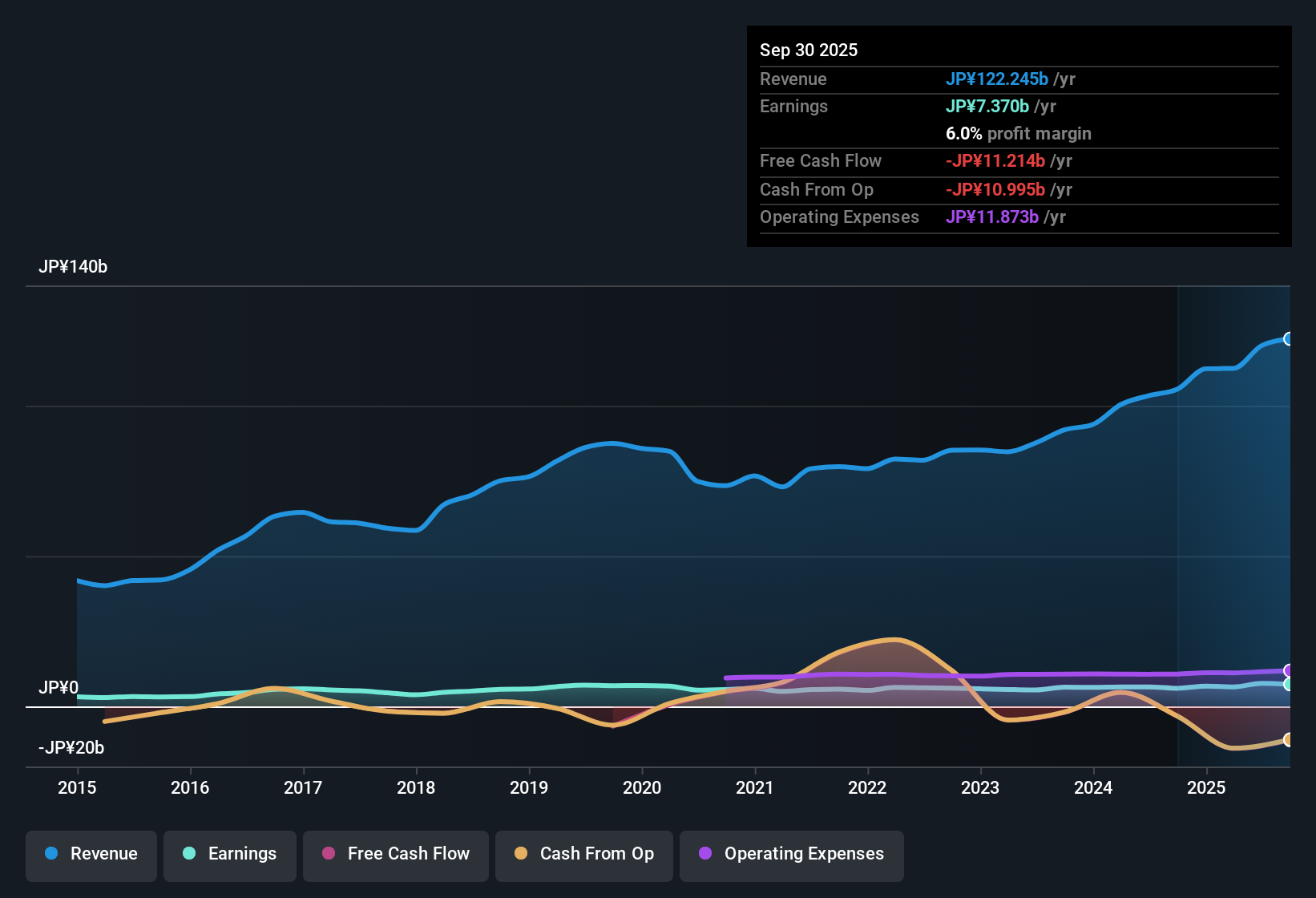This screenshot has height=898, width=1316.
Task: Click the -JP¥11.214b Free Cash Flow value
Action: [995, 161]
